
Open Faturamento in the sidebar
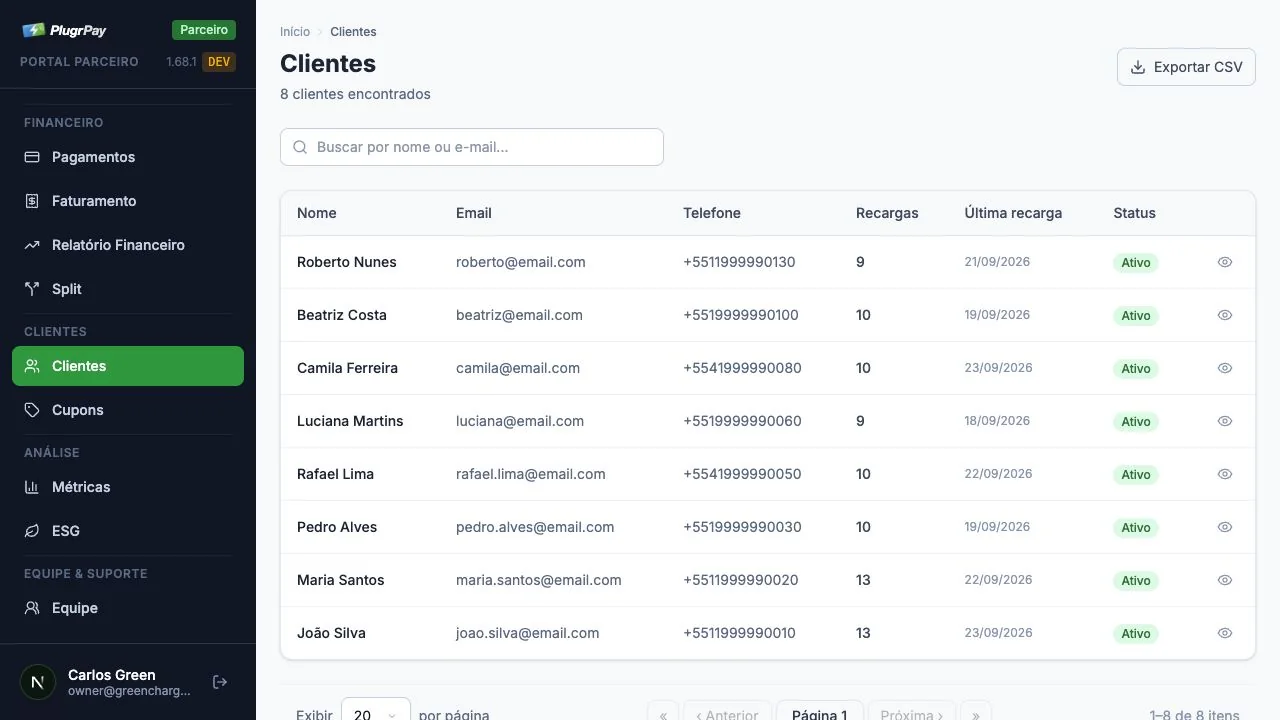pyautogui.click(x=128, y=201)
